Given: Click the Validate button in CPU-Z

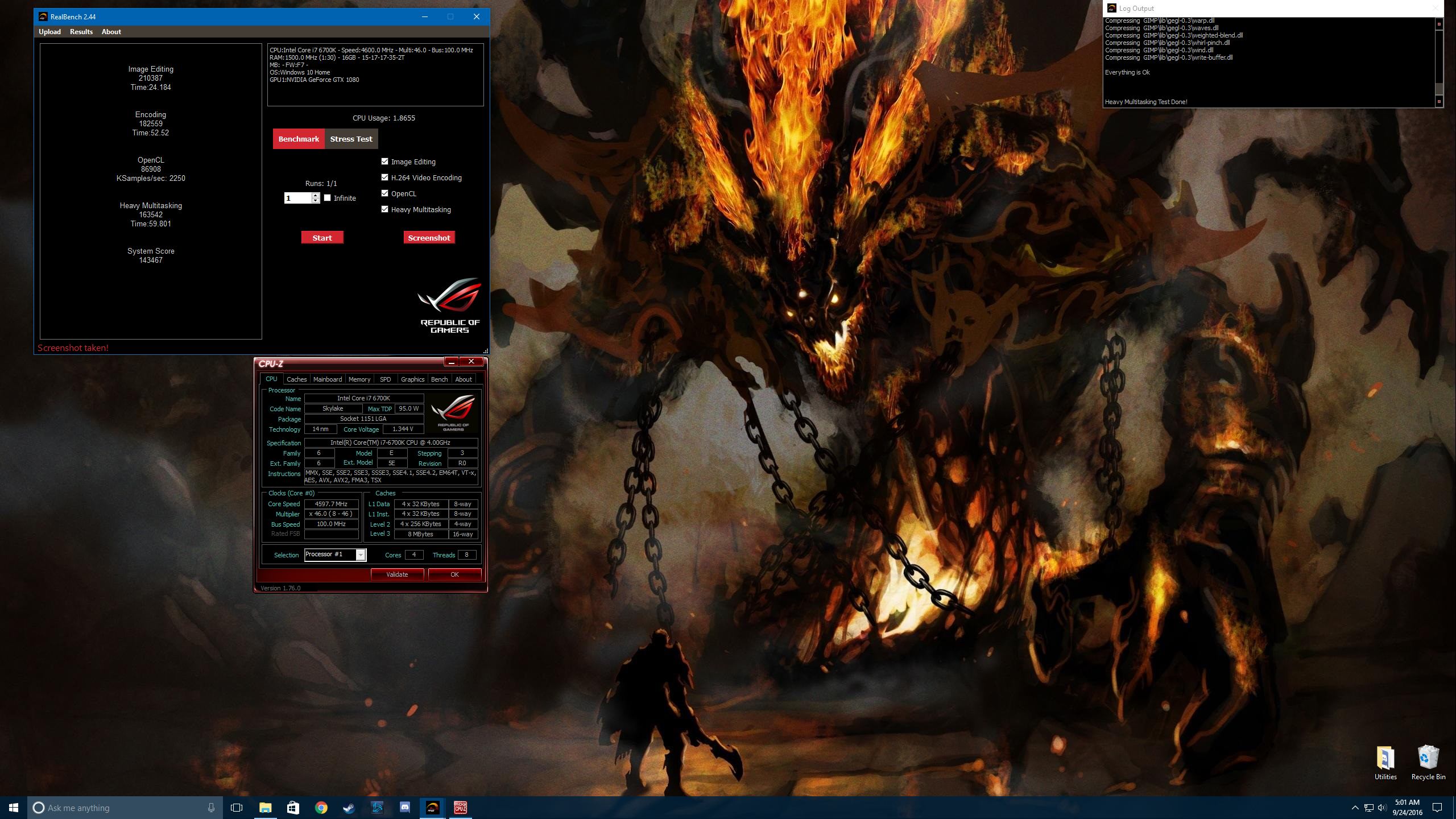Looking at the screenshot, I should (x=397, y=574).
